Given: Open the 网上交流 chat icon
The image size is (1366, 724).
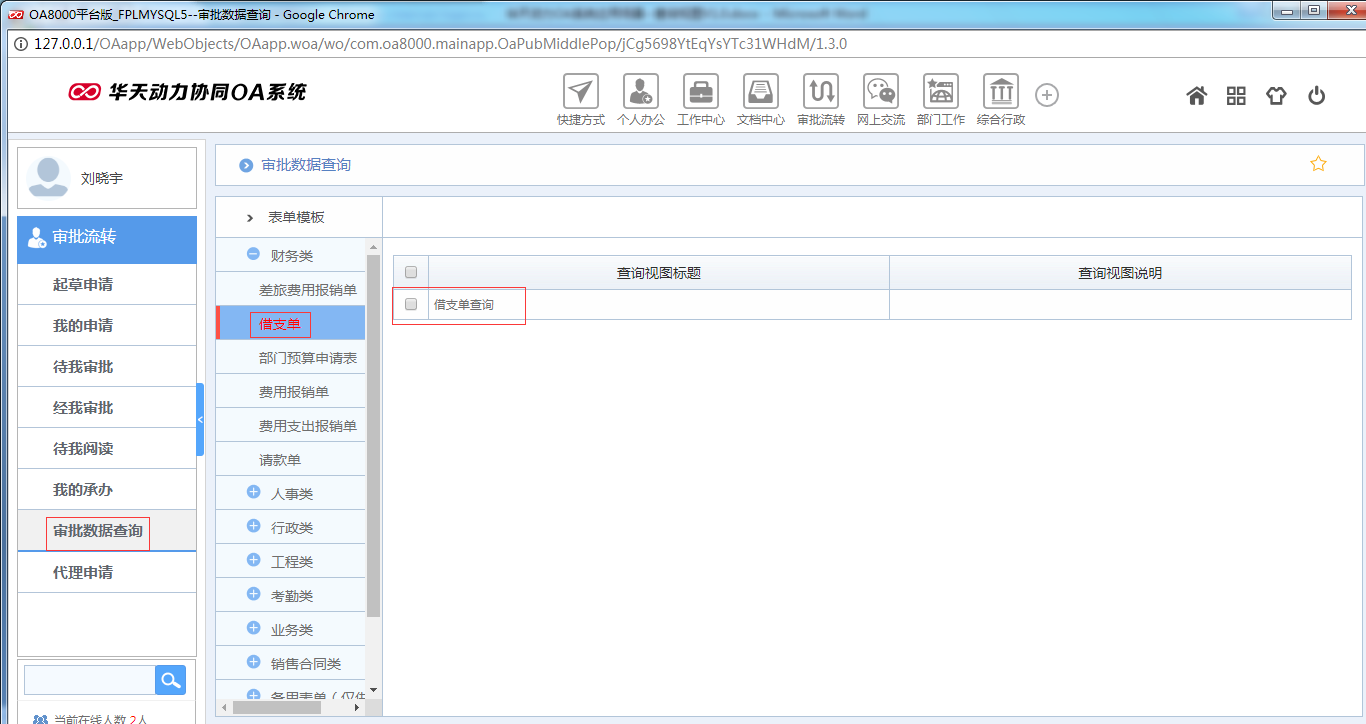Looking at the screenshot, I should [880, 92].
